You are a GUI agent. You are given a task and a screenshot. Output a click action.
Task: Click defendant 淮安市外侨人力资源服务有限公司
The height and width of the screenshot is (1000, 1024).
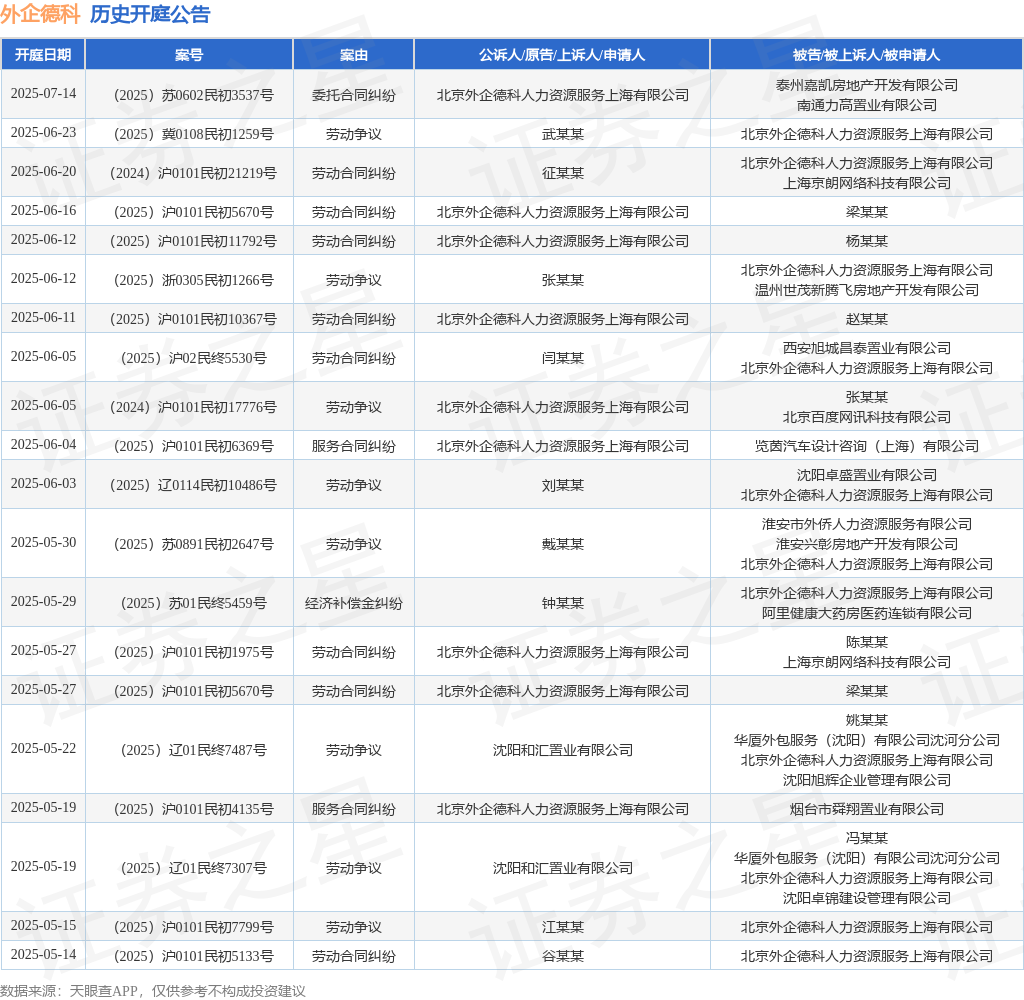[x=867, y=524]
